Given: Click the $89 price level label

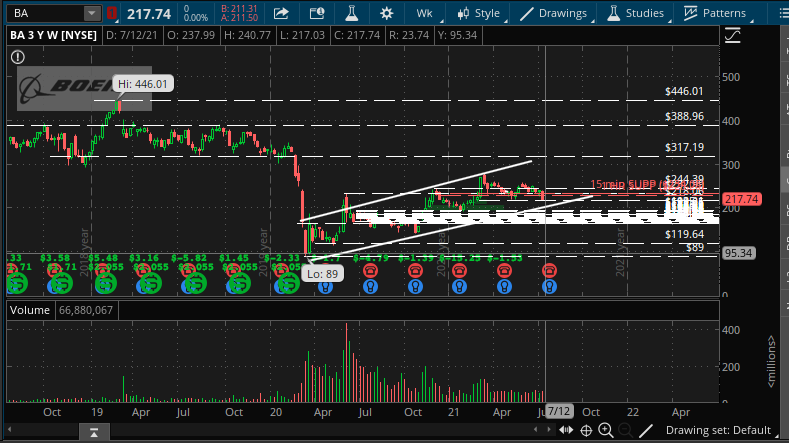Looking at the screenshot, I should coord(694,248).
